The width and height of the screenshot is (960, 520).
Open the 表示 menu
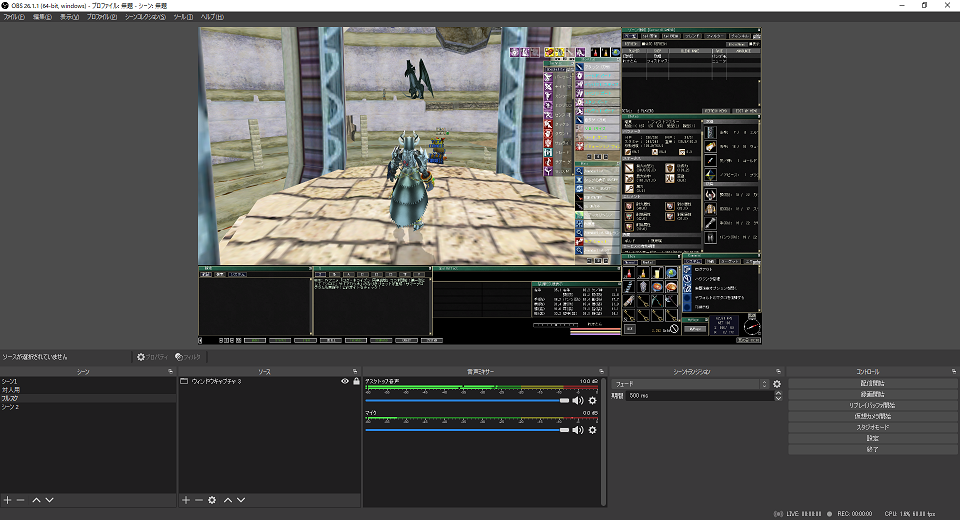69,17
